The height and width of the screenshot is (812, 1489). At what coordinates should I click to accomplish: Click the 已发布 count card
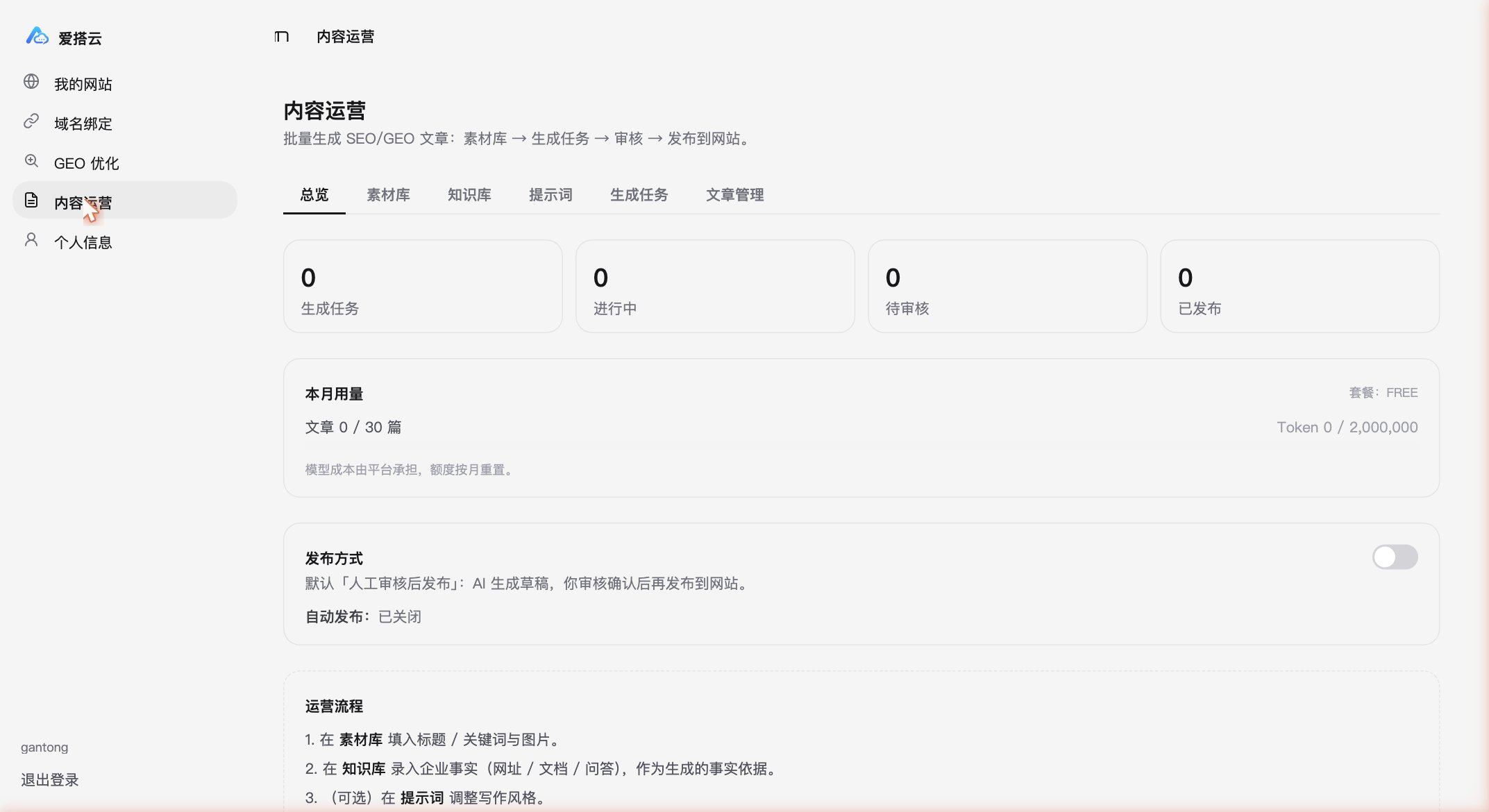[1299, 286]
